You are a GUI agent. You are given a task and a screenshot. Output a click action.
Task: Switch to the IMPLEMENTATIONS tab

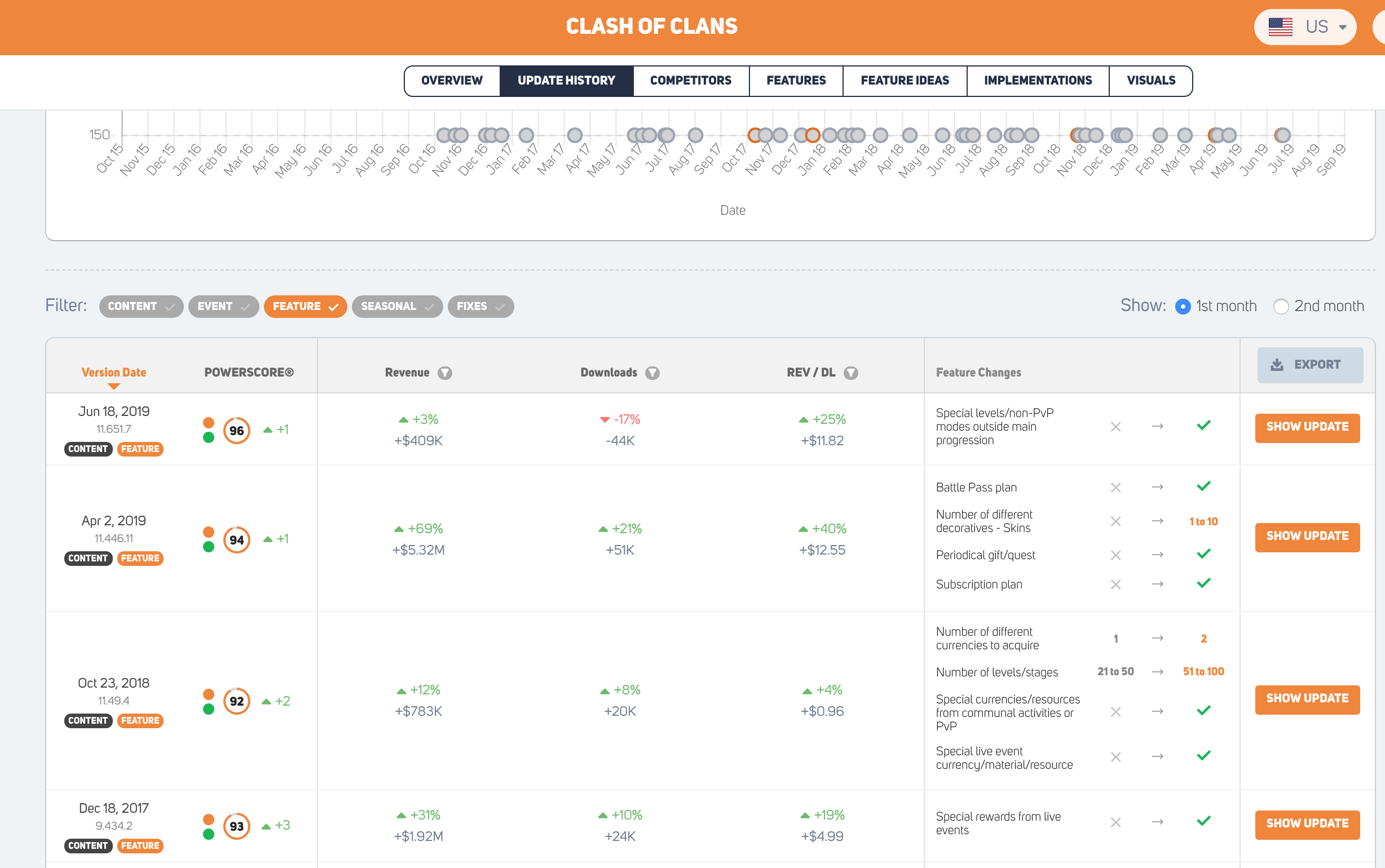pos(1038,81)
